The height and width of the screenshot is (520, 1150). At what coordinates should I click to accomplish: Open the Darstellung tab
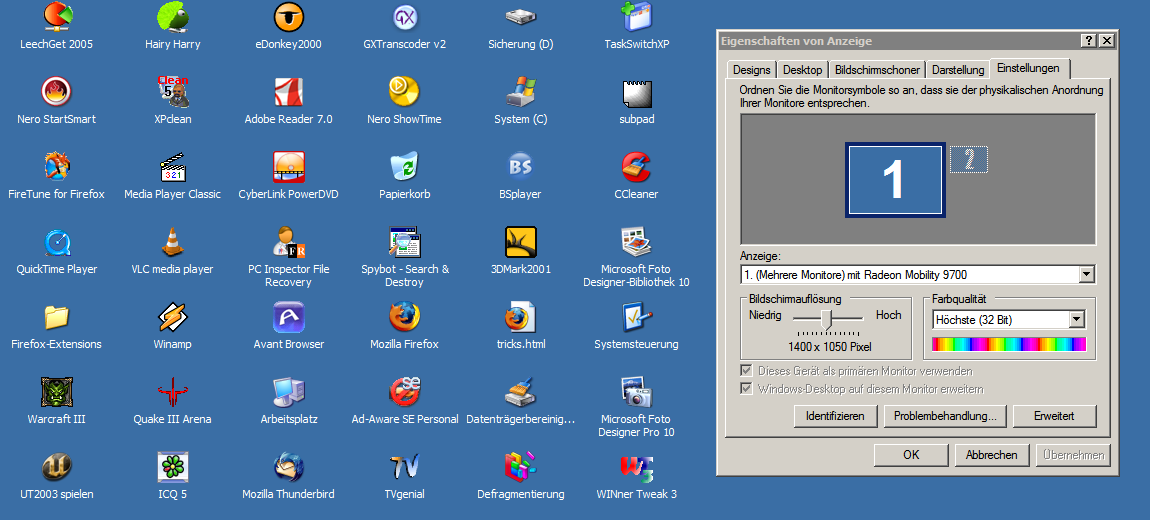tap(958, 70)
